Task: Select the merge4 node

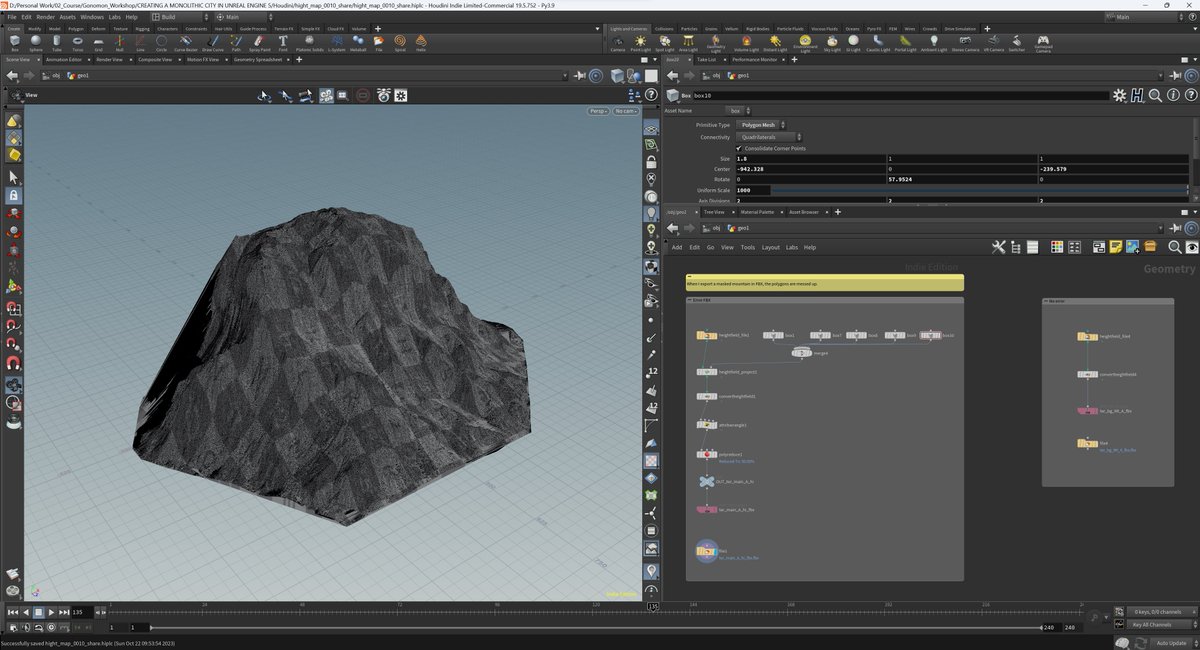Action: pos(802,353)
